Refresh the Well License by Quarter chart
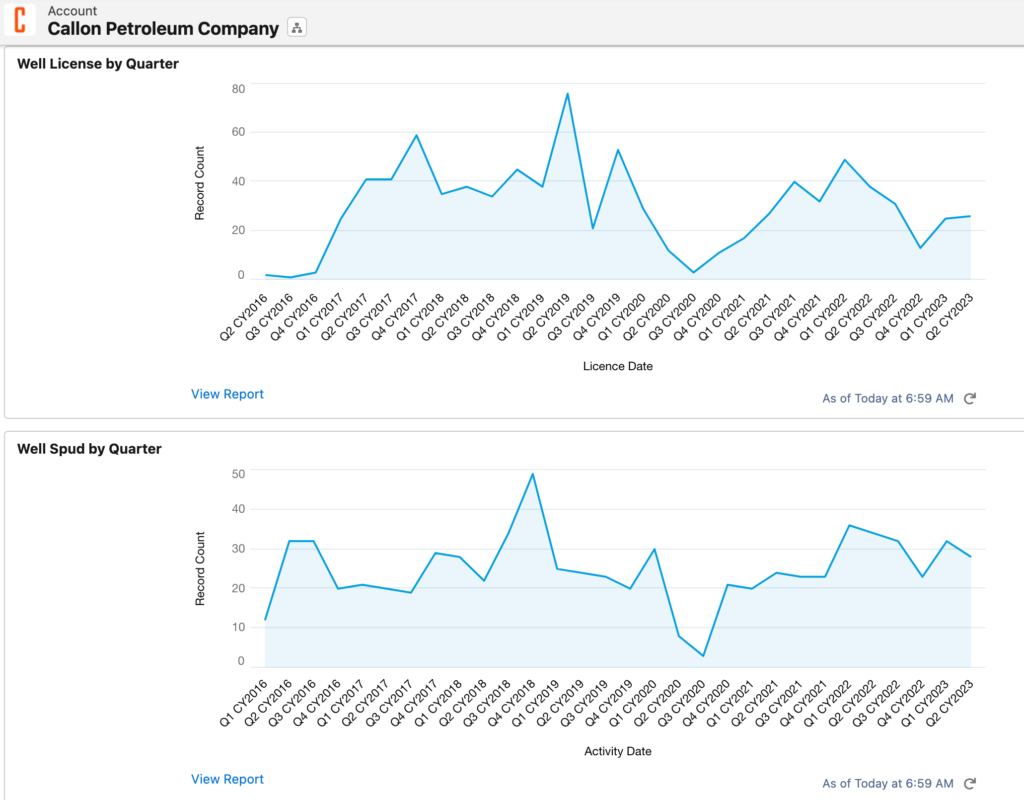Screen dimensions: 1024x800 tap(969, 398)
